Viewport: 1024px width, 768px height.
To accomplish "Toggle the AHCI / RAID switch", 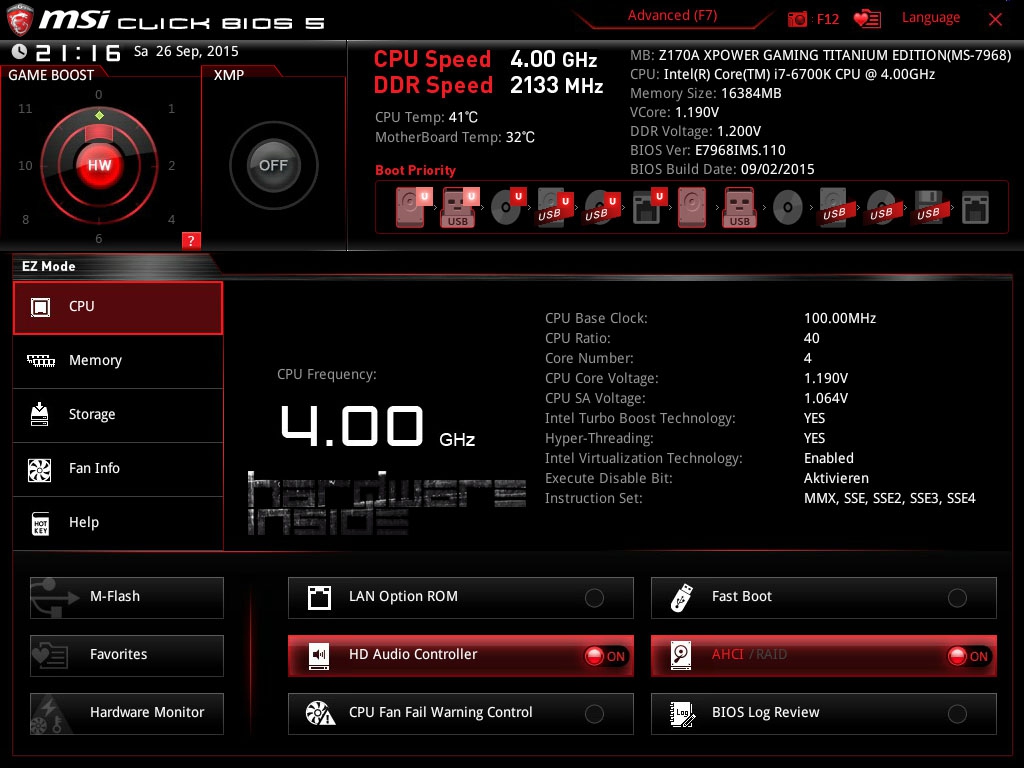I will (x=968, y=656).
